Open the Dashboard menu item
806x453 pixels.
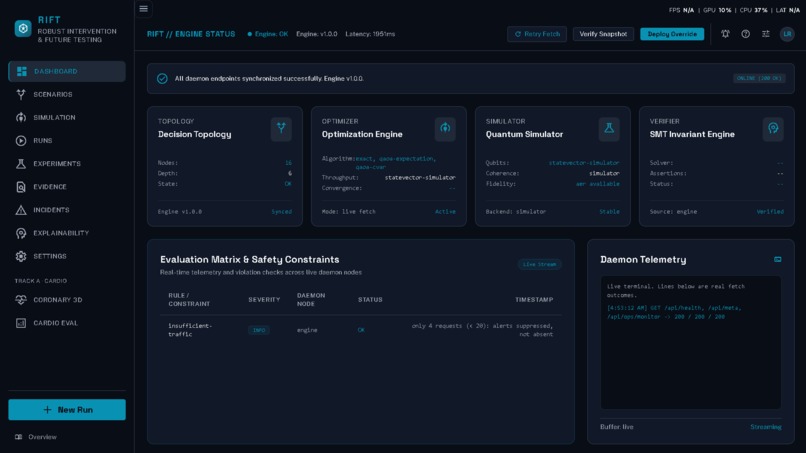[67, 71]
